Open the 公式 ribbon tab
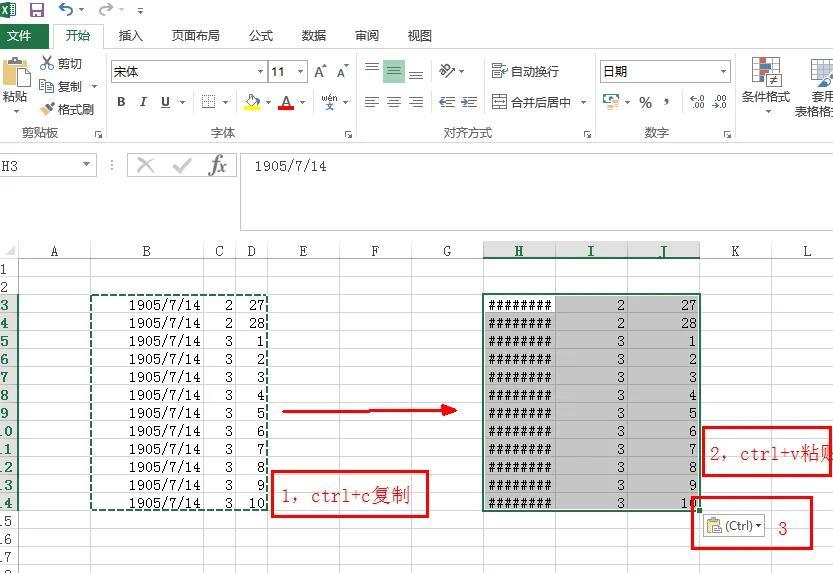This screenshot has height=573, width=833. pos(260,36)
